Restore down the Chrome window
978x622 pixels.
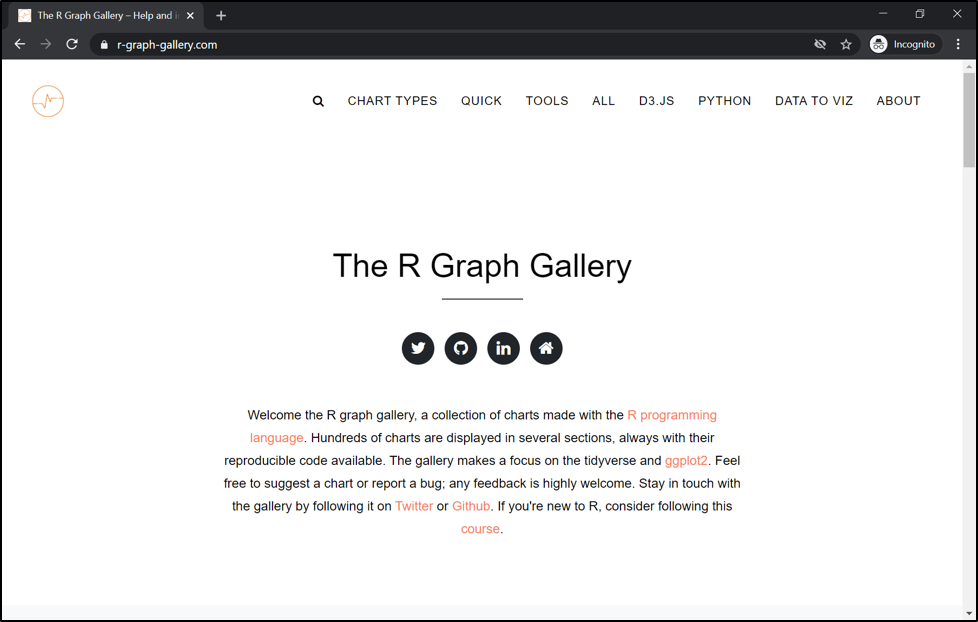point(920,14)
